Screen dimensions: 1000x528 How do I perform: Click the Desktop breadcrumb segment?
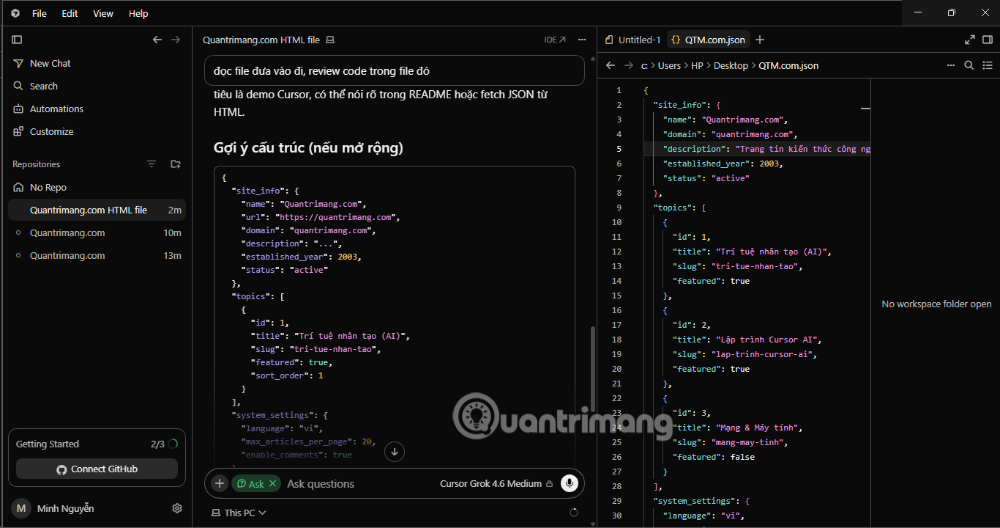coord(731,66)
